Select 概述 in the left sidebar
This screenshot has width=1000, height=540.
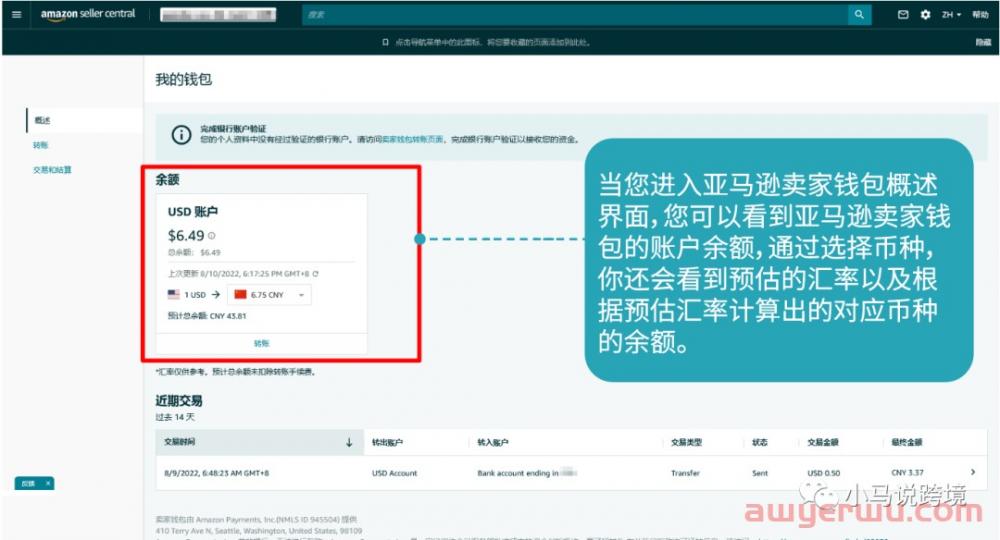click(x=42, y=120)
